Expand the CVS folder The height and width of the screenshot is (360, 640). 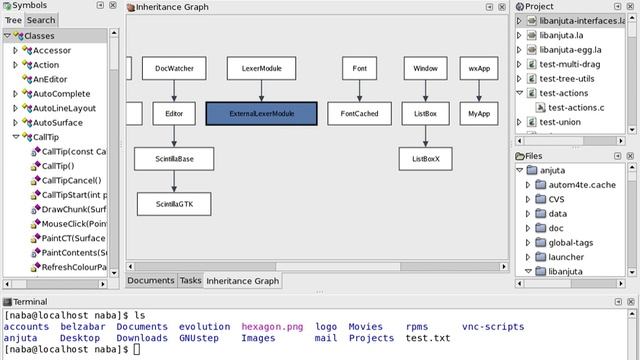(x=528, y=199)
